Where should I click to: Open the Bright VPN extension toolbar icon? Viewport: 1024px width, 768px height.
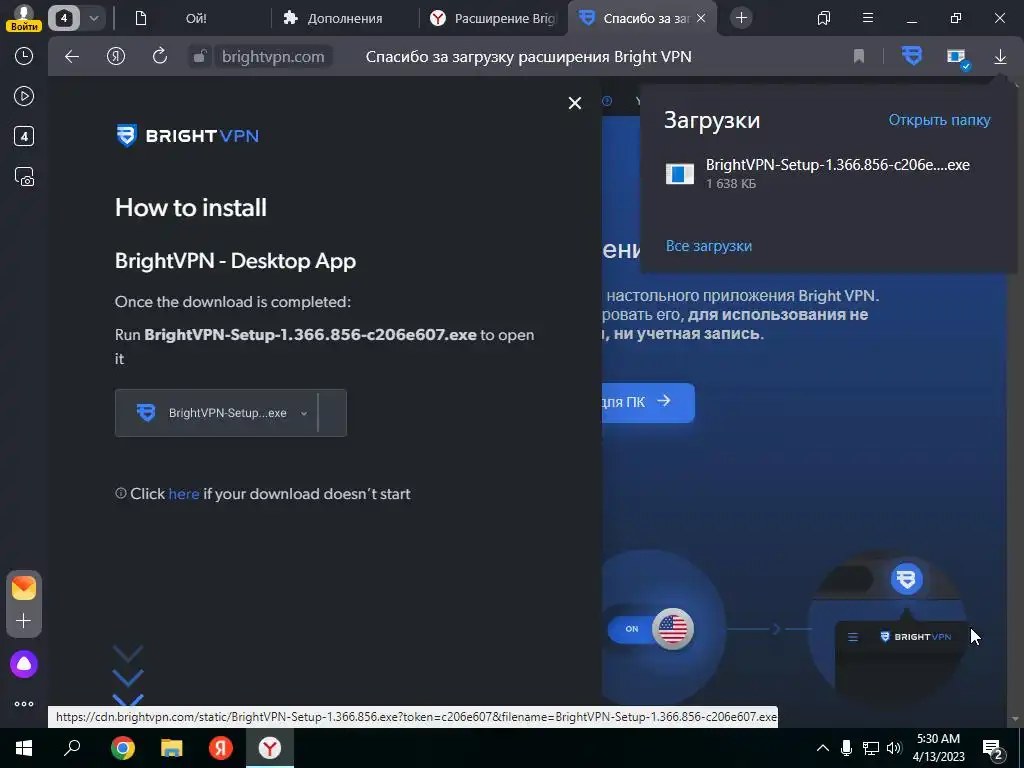tap(912, 56)
